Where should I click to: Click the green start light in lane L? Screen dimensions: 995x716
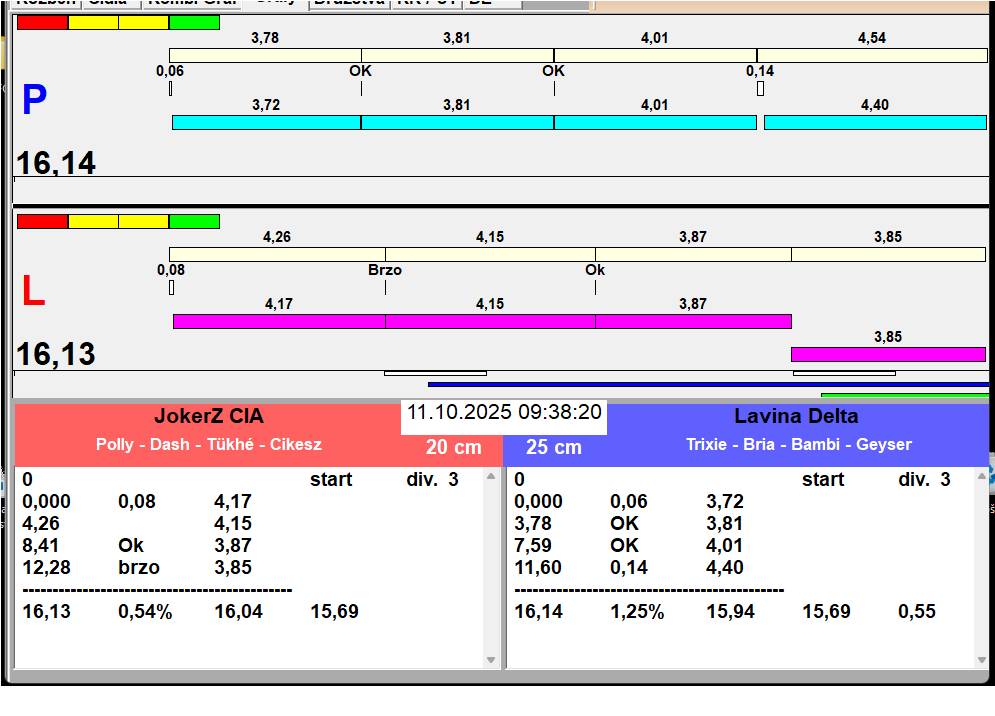pyautogui.click(x=194, y=221)
